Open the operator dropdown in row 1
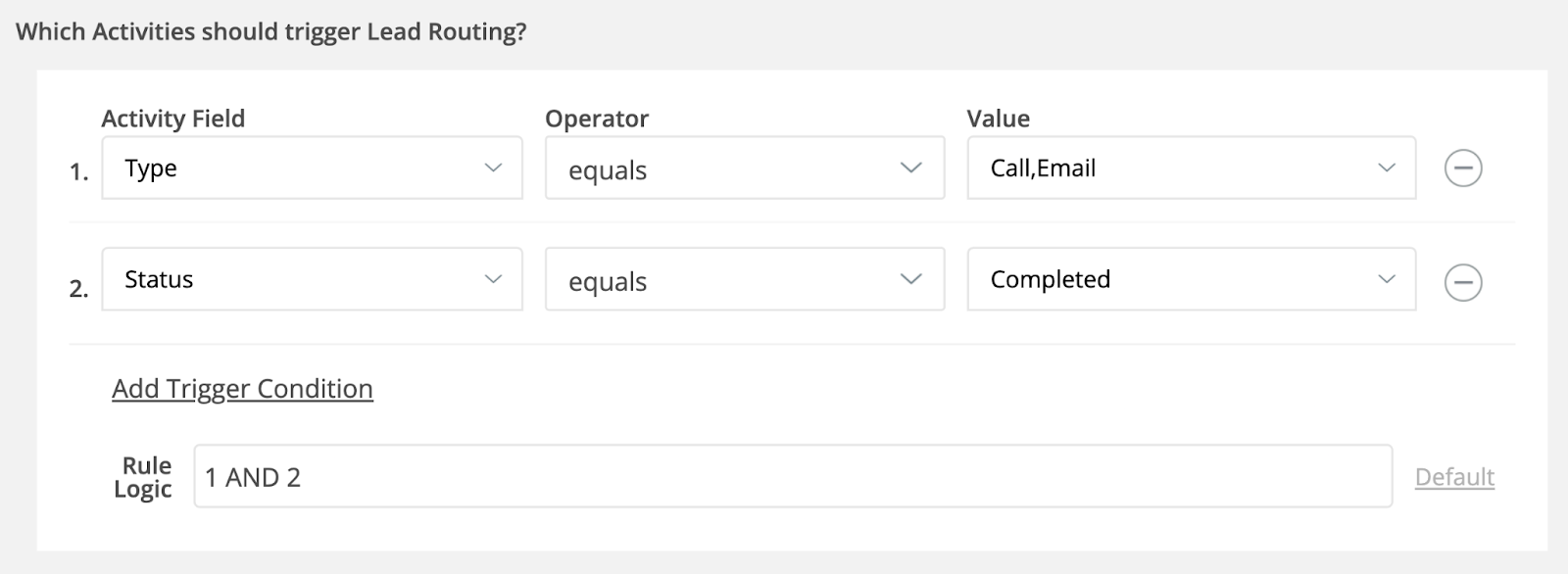This screenshot has width=1568, height=574. click(745, 168)
